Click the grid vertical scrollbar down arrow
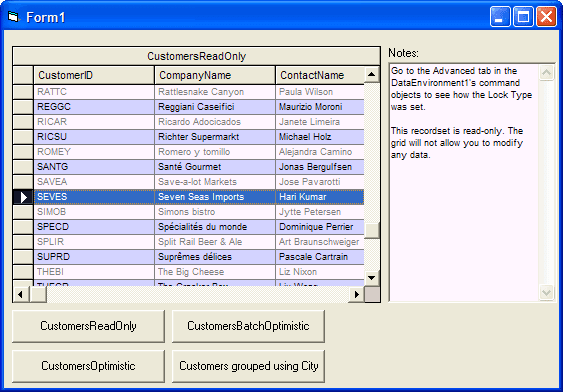The image size is (563, 392). coord(372,278)
